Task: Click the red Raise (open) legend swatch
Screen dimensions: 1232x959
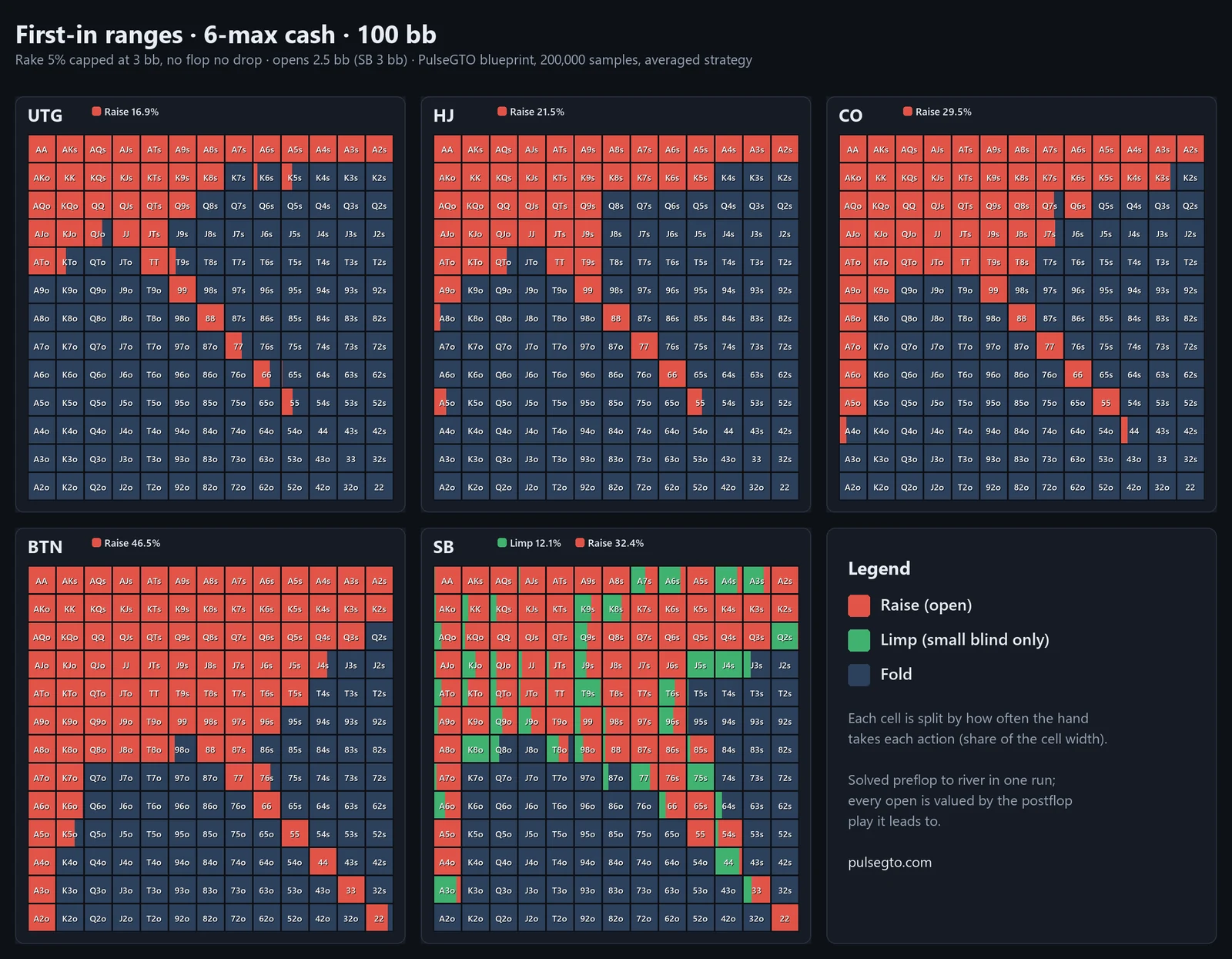Action: (859, 605)
